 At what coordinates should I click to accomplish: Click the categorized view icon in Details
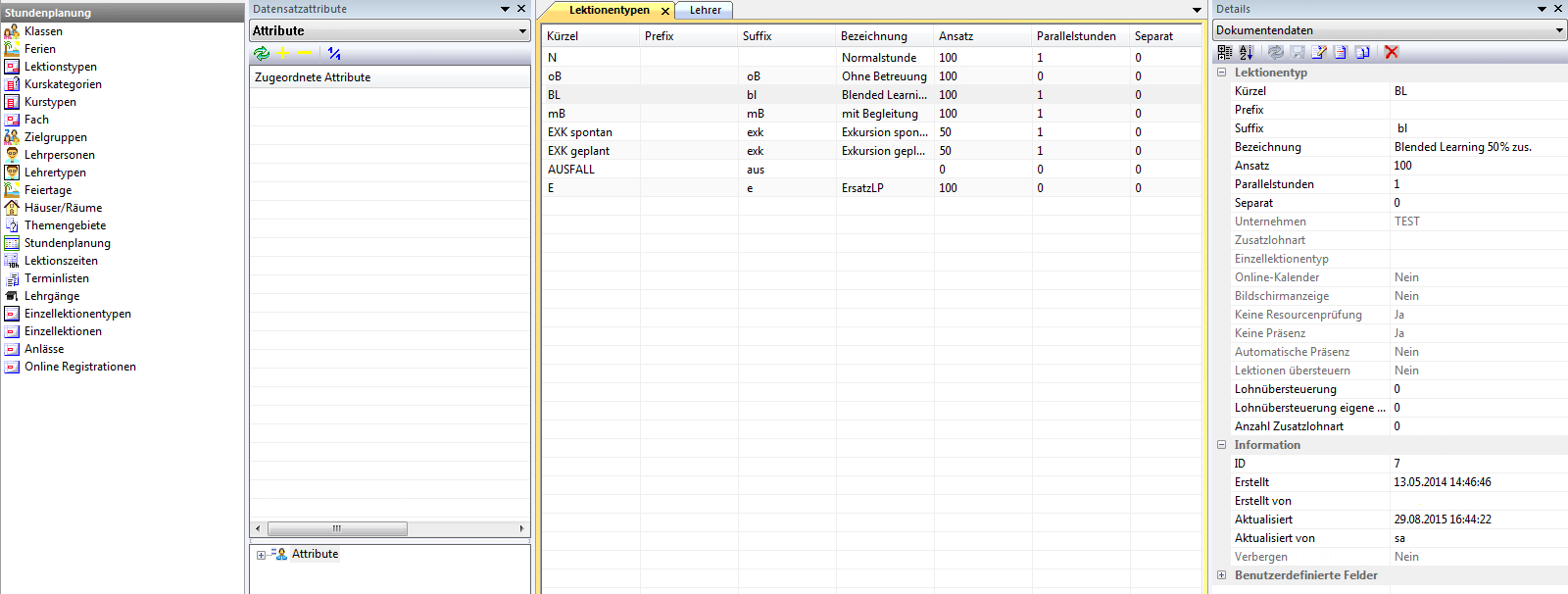(x=1225, y=52)
